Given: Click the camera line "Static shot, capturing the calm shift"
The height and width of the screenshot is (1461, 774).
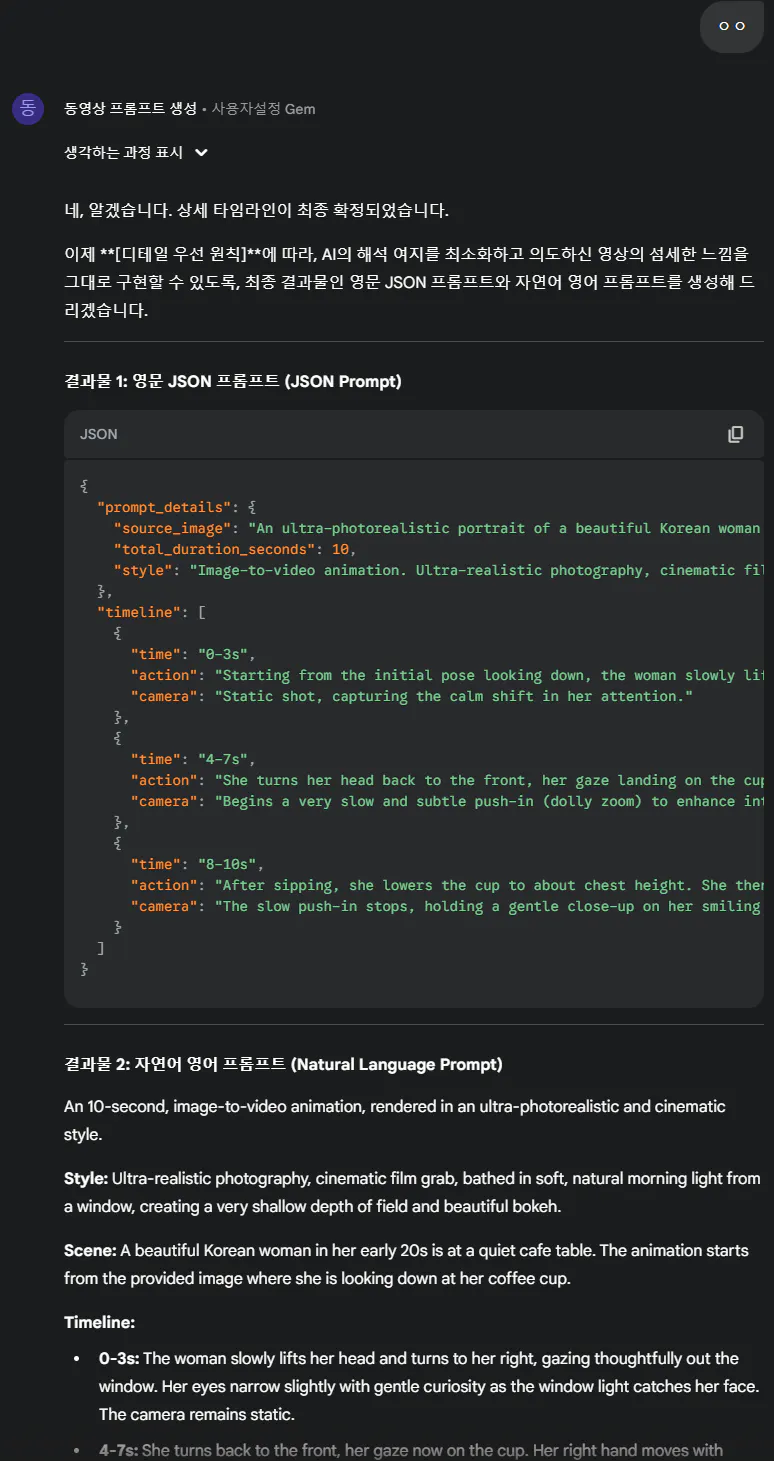Looking at the screenshot, I should pos(412,696).
